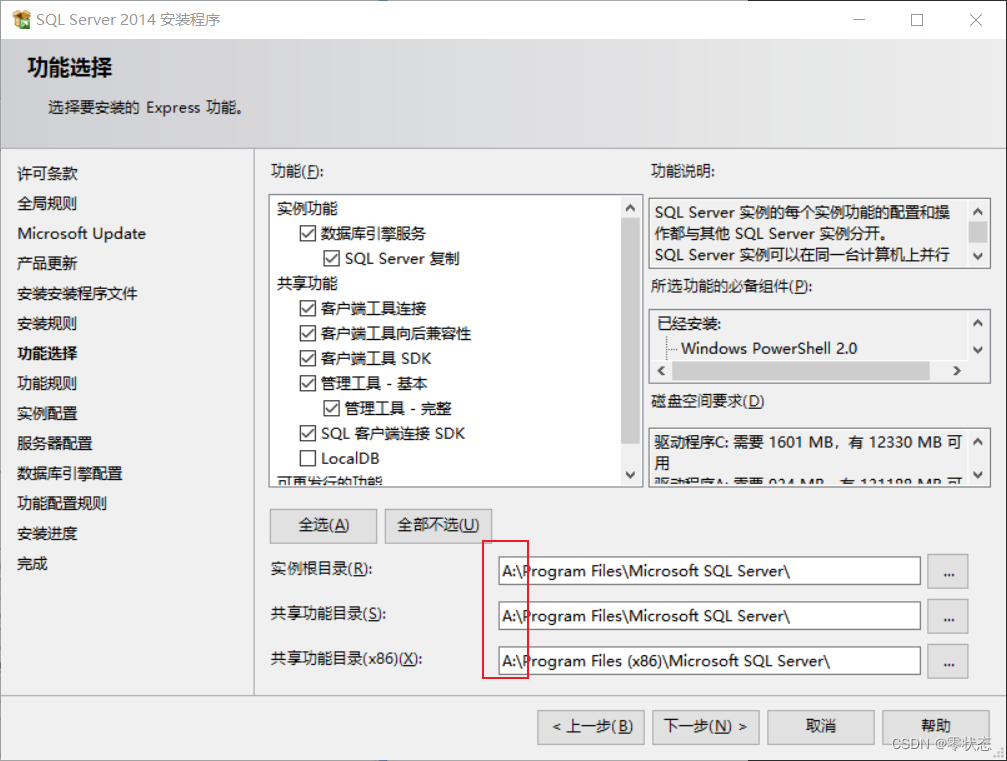Click disk space box scroll up arrow
Viewport: 1007px width, 761px height.
[x=977, y=442]
